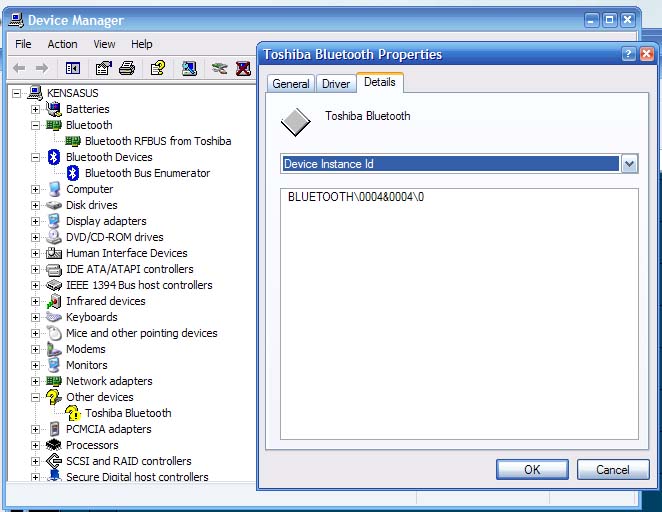Click the Print toolbar icon

pos(127,68)
